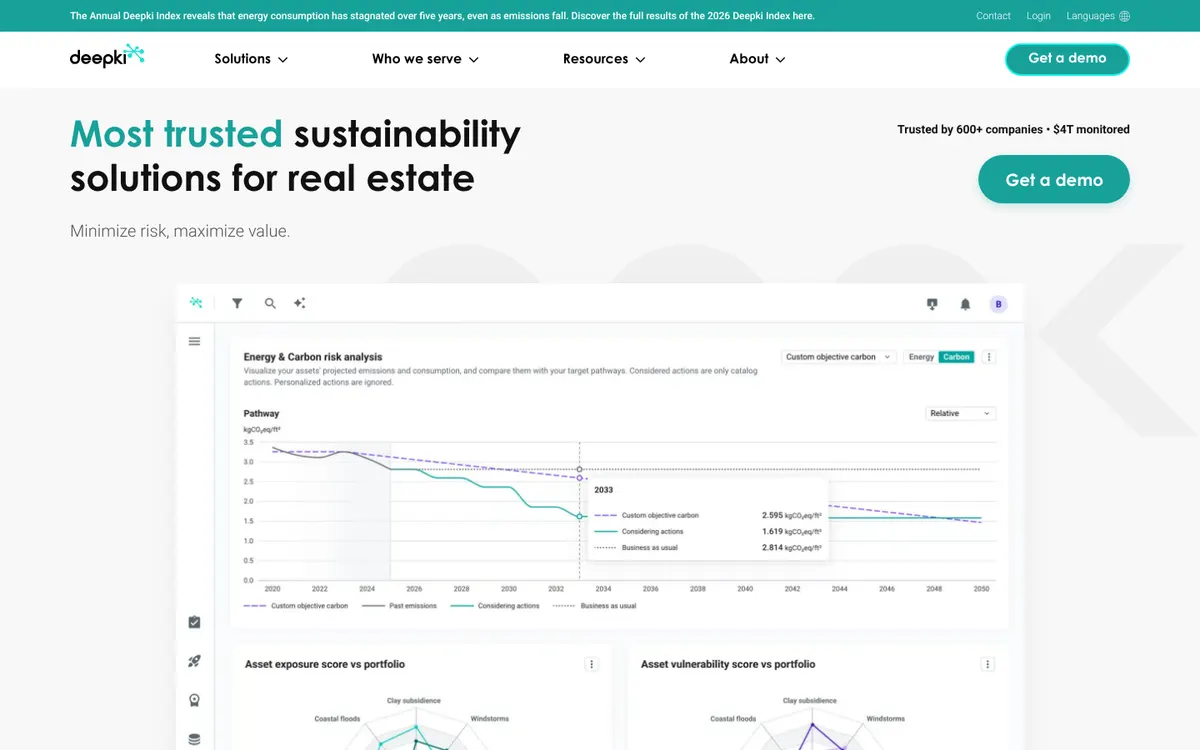Click the deepki logo in the header

[x=107, y=57]
